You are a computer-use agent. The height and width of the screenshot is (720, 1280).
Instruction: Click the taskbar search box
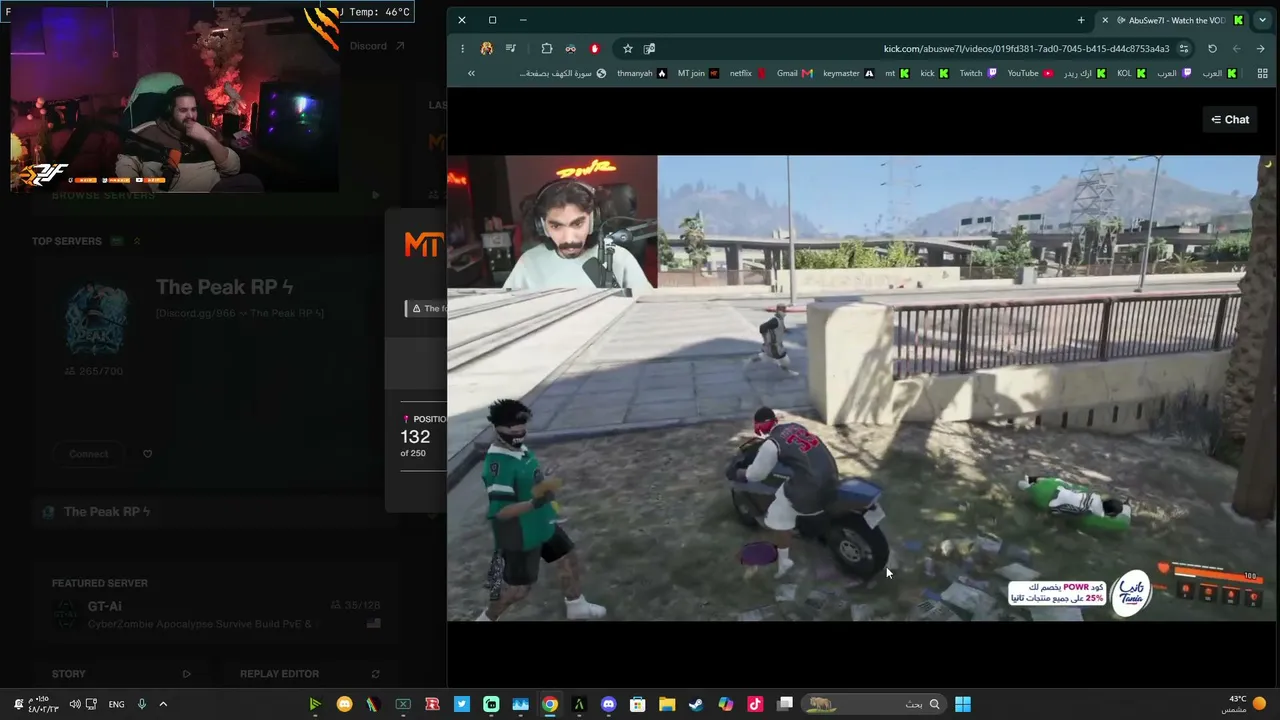pos(874,704)
